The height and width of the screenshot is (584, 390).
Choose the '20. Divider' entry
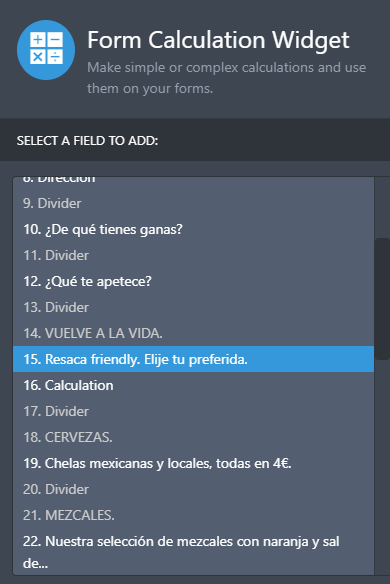pyautogui.click(x=193, y=489)
